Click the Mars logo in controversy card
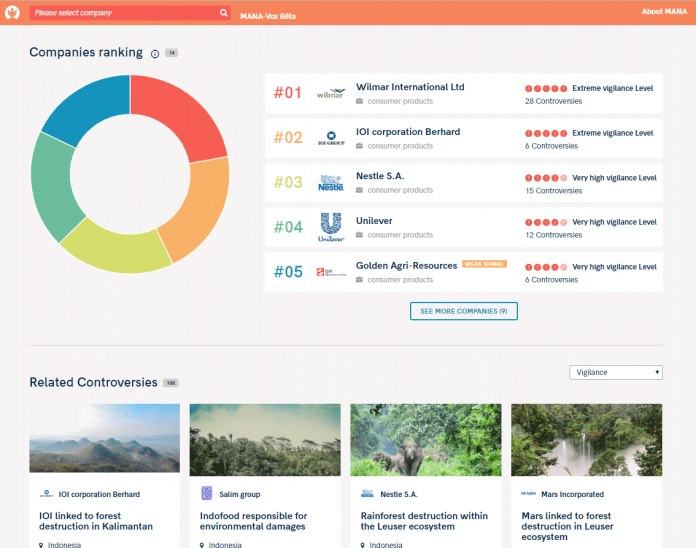 528,493
